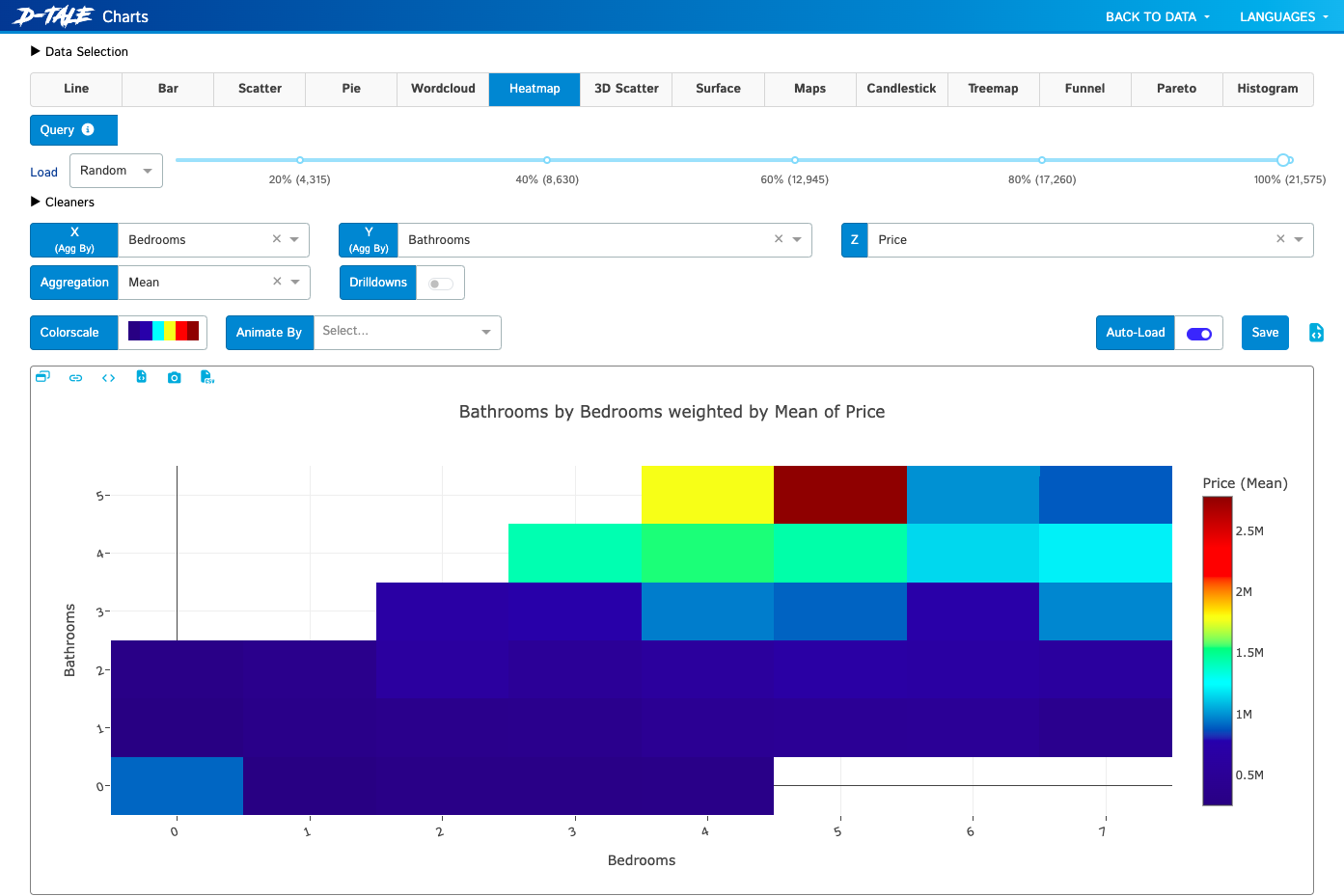The width and height of the screenshot is (1344, 896).
Task: Export chart data as CSV icon
Action: 206,377
